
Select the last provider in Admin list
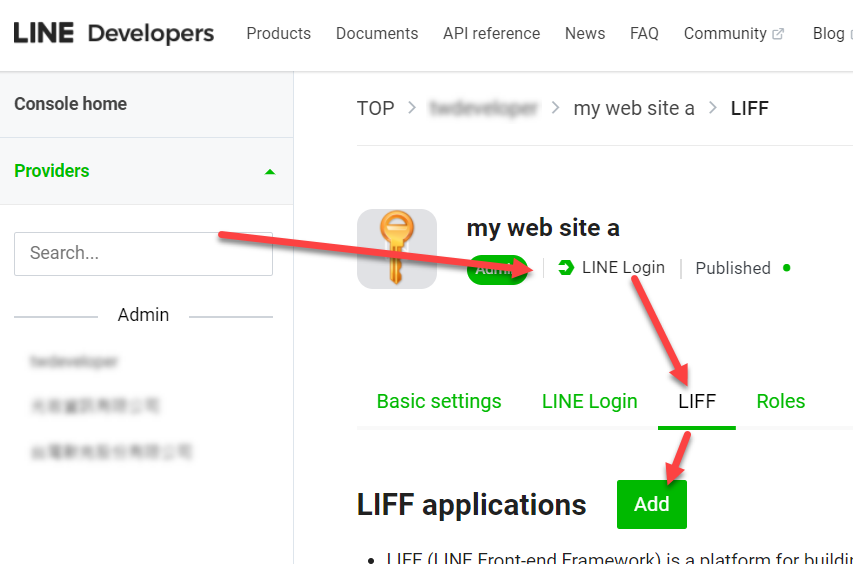(x=110, y=452)
